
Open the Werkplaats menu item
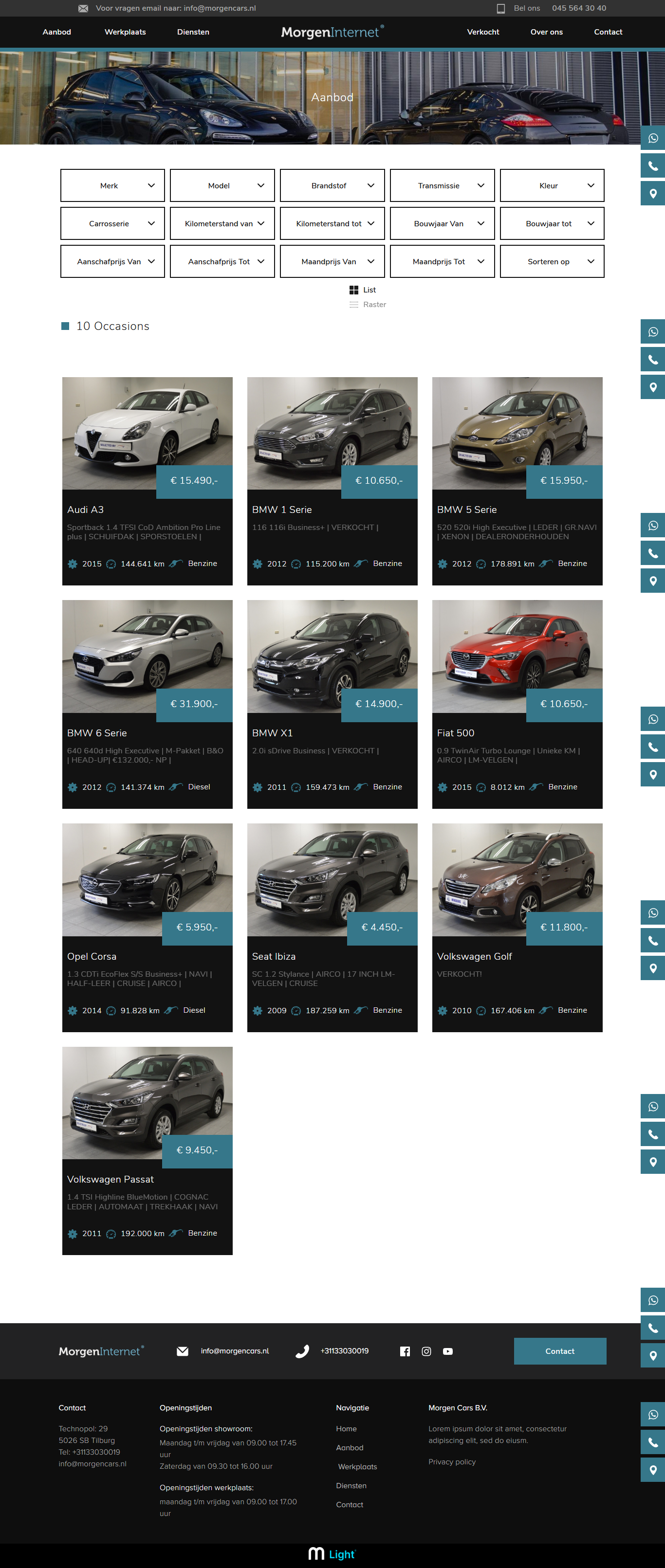[125, 32]
